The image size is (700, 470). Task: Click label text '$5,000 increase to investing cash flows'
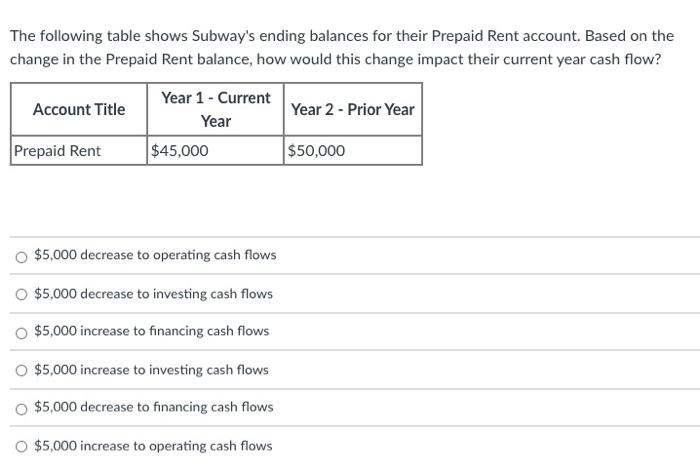pyautogui.click(x=151, y=370)
